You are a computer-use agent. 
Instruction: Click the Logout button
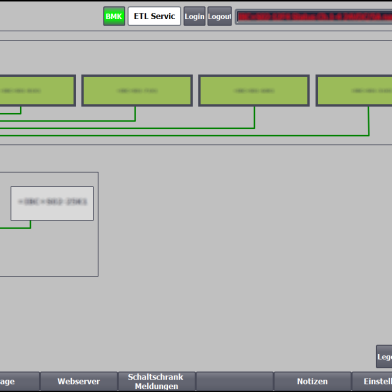(219, 16)
